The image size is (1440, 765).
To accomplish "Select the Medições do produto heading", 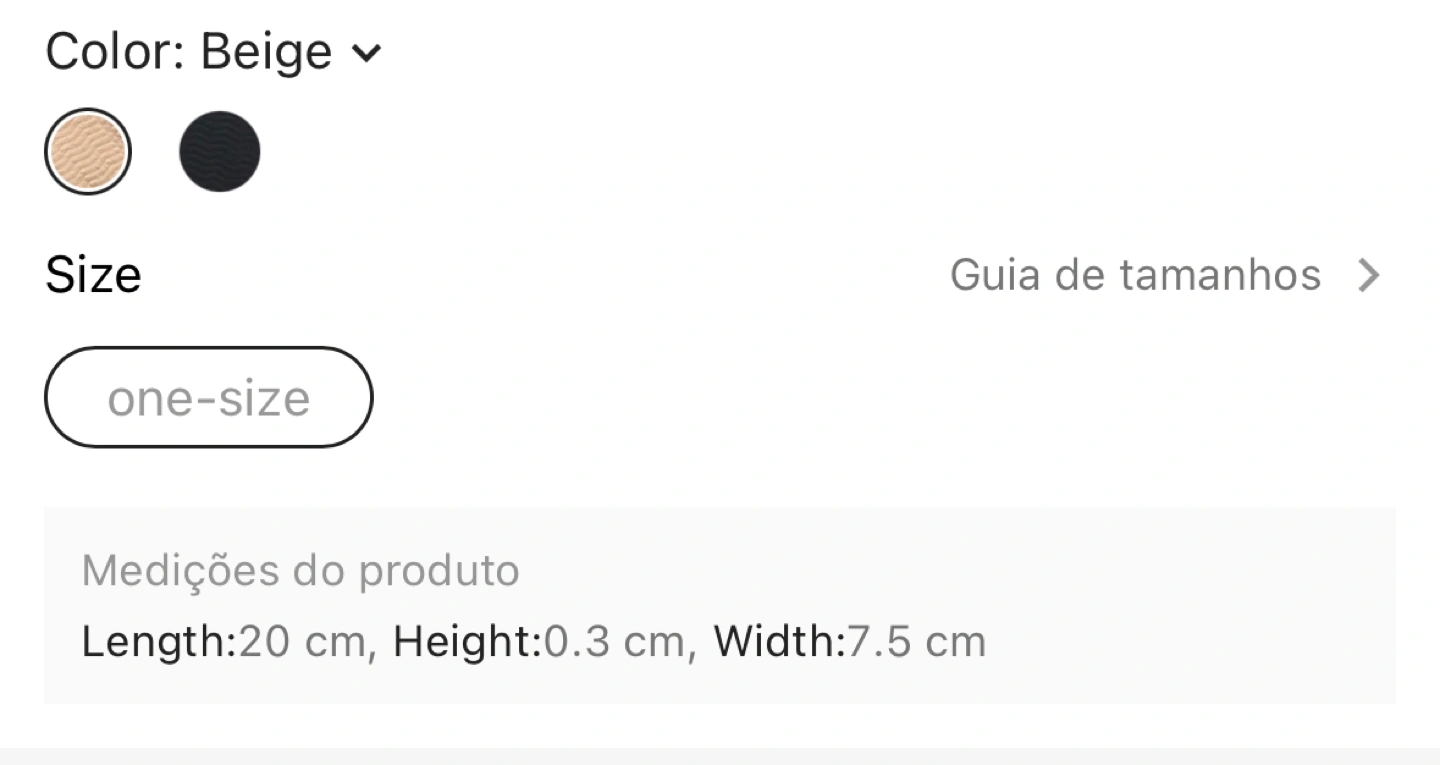I will (x=300, y=571).
